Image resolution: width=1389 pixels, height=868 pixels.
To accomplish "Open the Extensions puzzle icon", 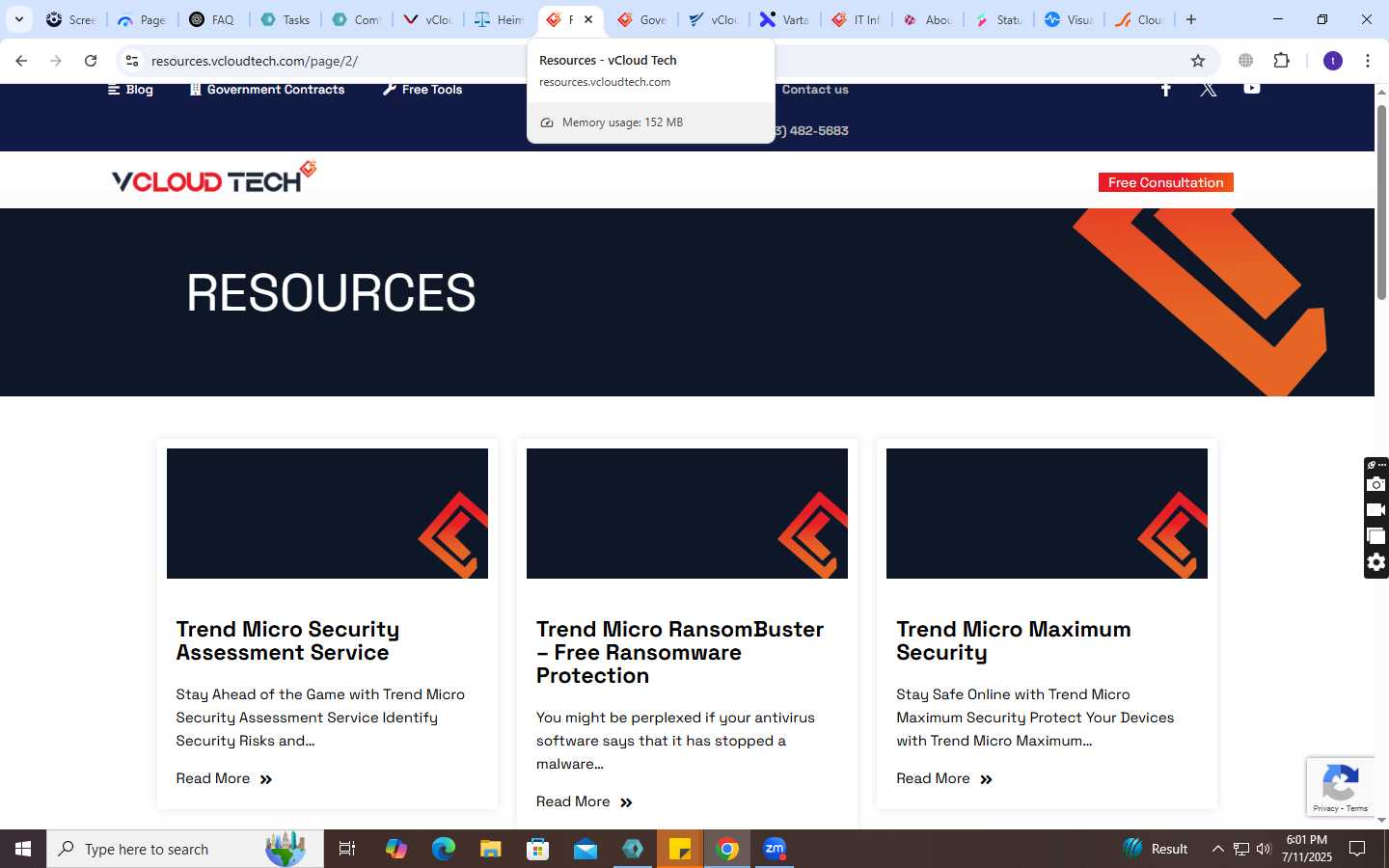I will [x=1281, y=61].
